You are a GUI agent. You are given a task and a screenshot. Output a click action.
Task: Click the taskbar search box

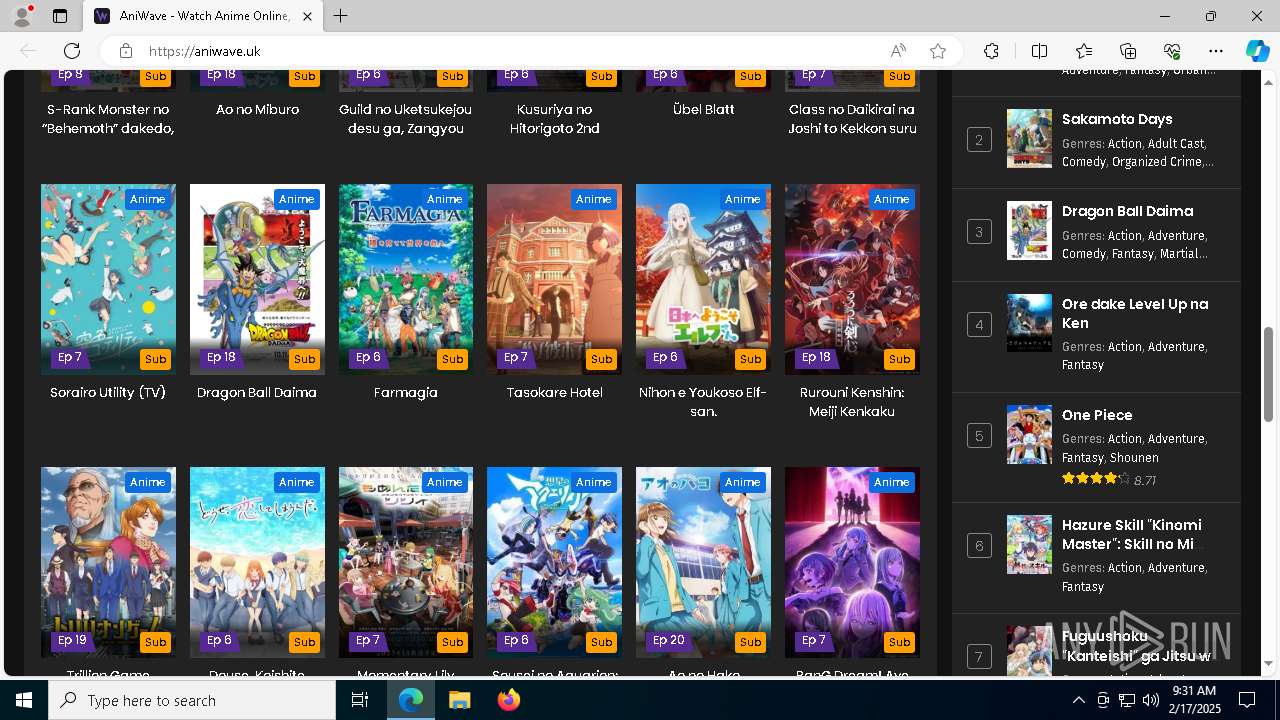coord(192,700)
